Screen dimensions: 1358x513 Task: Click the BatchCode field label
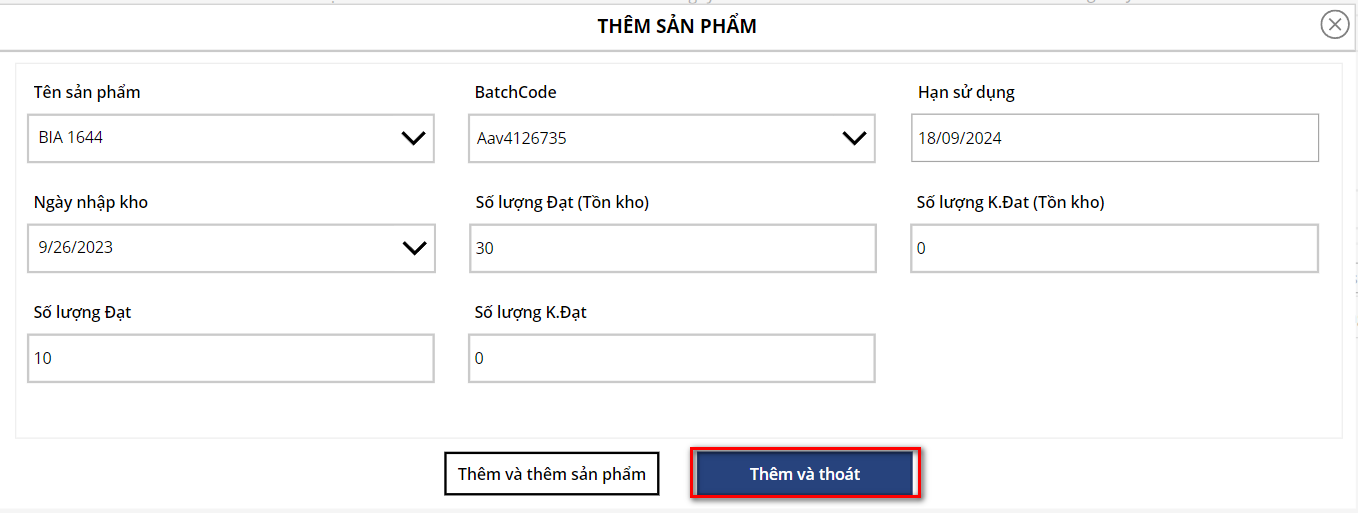pos(515,92)
